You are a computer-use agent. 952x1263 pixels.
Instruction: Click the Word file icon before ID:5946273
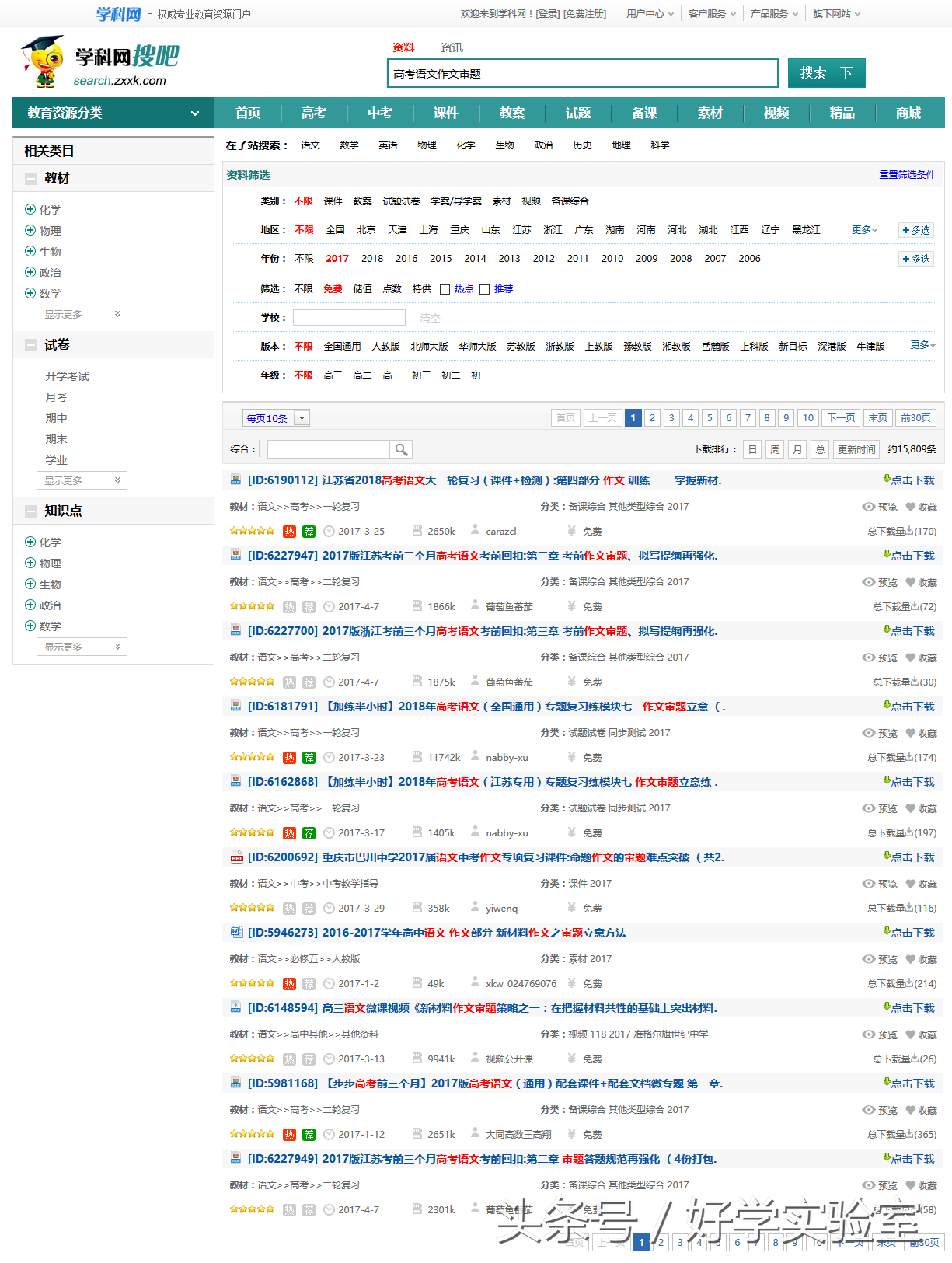tap(236, 933)
